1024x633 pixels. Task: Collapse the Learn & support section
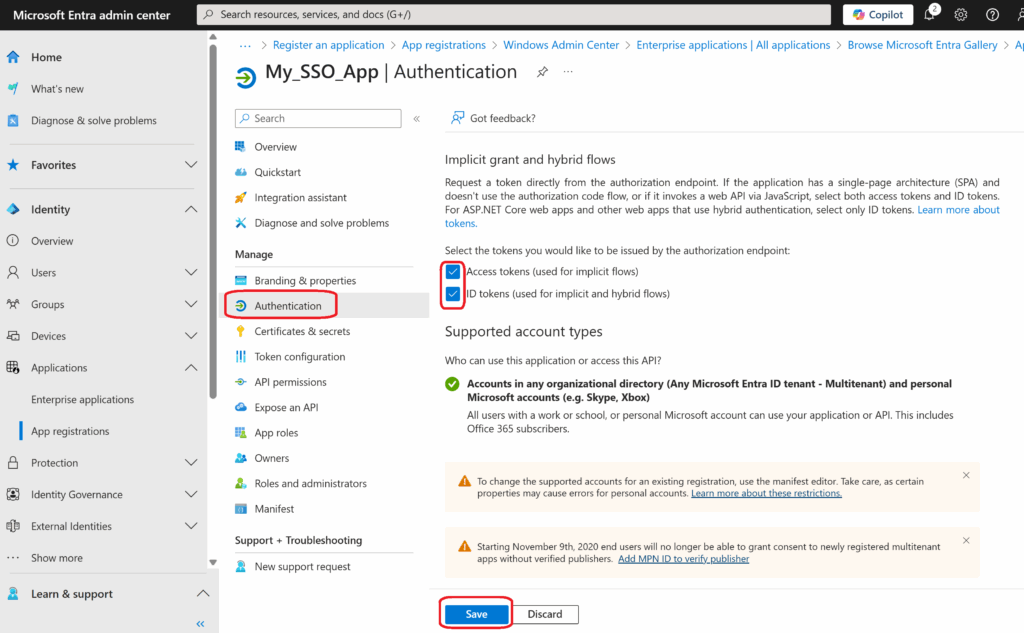(x=203, y=593)
